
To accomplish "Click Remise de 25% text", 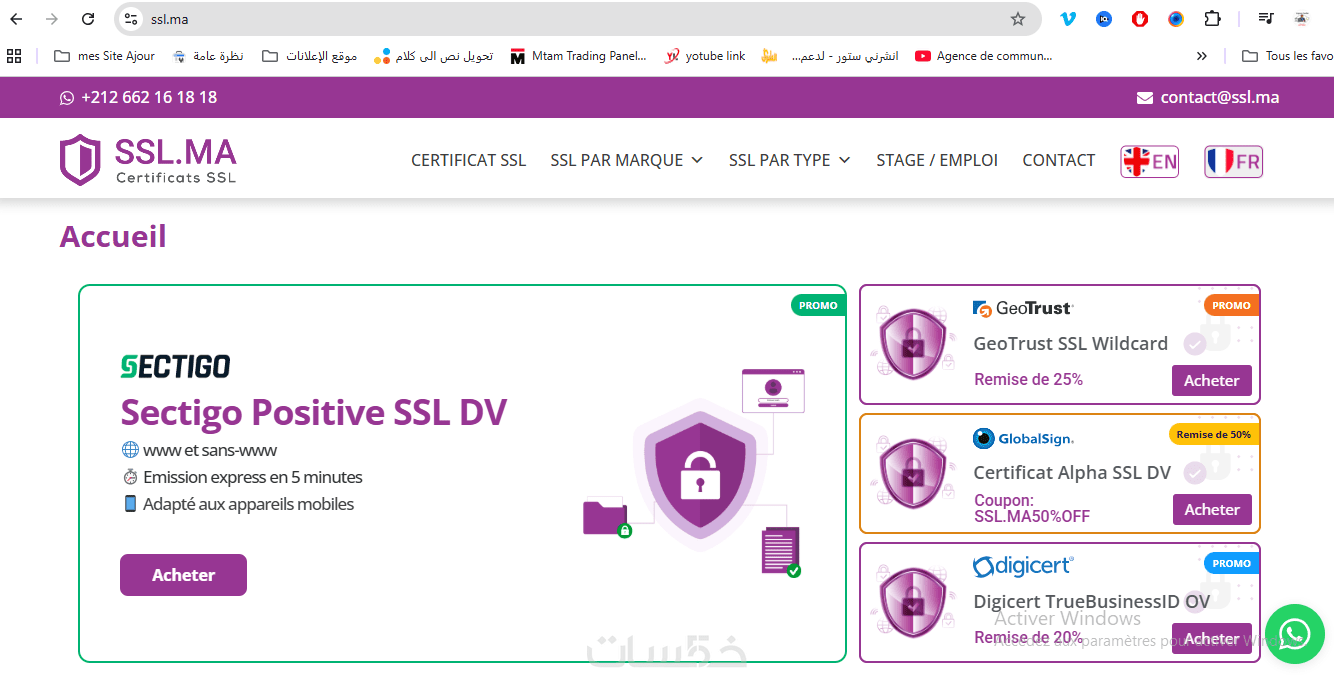I will (1028, 380).
